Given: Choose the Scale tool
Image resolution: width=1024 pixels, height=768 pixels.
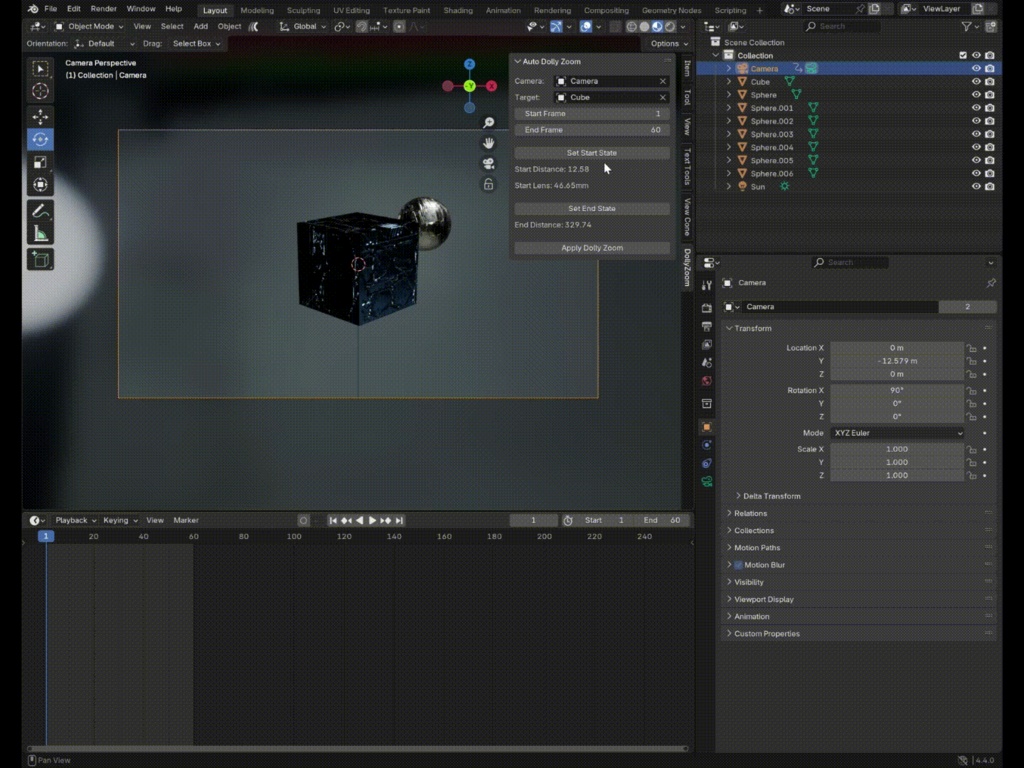Looking at the screenshot, I should [40, 162].
